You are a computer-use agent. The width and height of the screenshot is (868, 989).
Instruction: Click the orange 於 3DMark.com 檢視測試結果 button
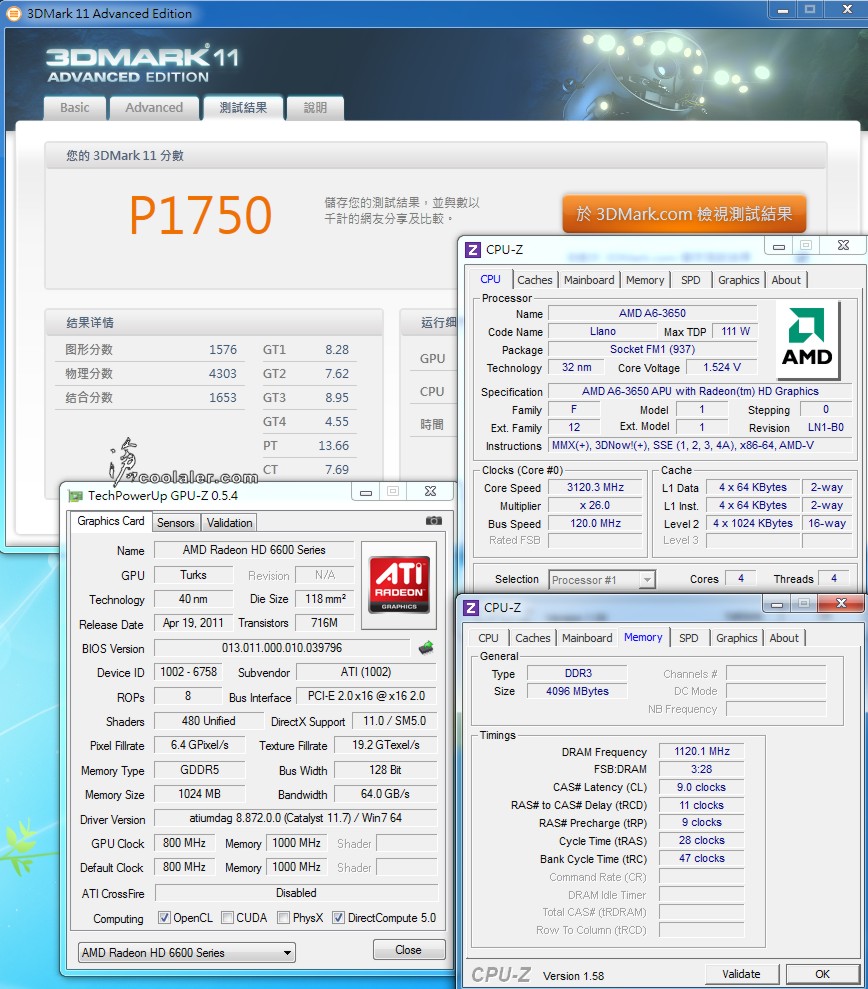(x=684, y=214)
